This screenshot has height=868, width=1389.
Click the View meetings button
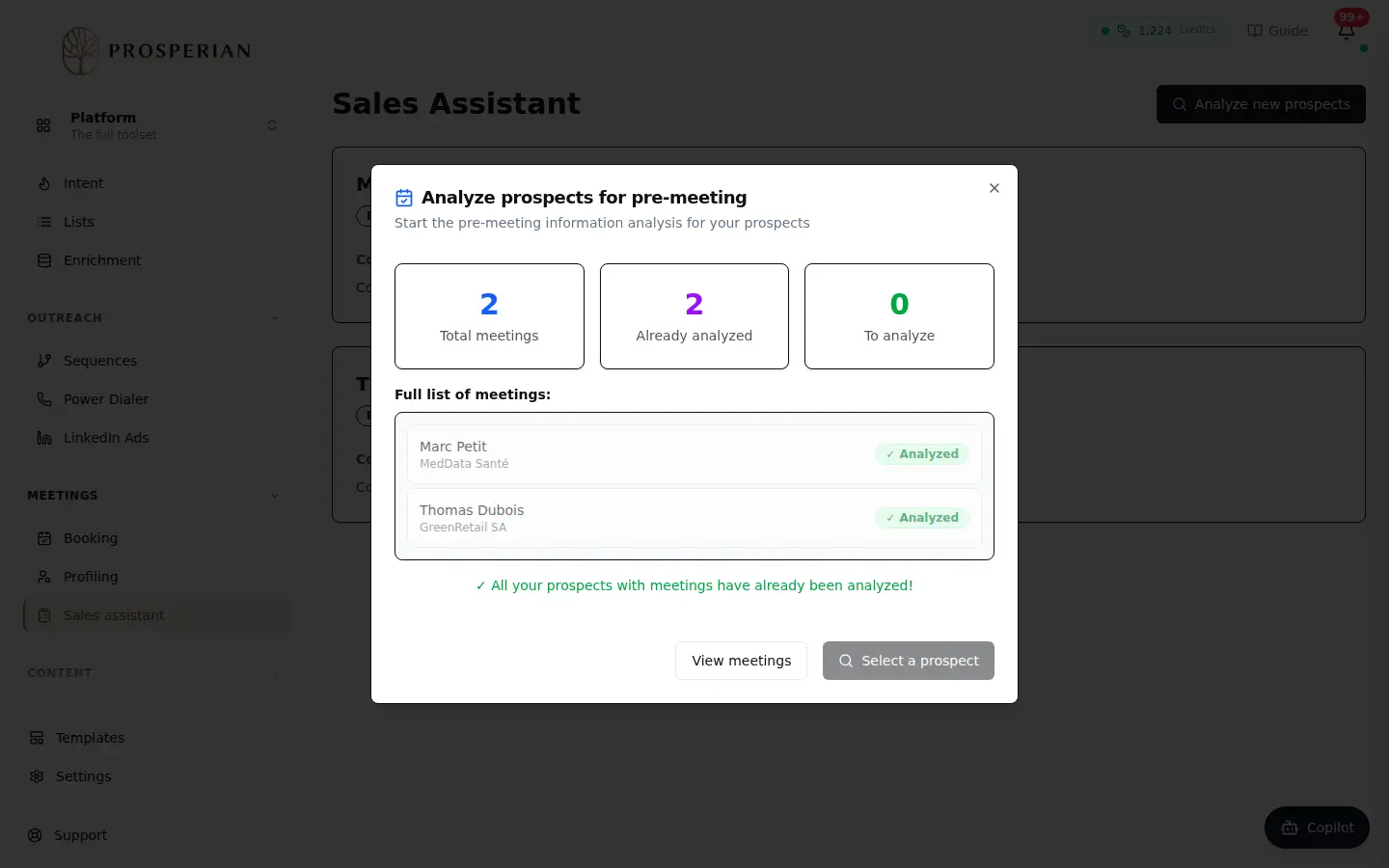(741, 661)
